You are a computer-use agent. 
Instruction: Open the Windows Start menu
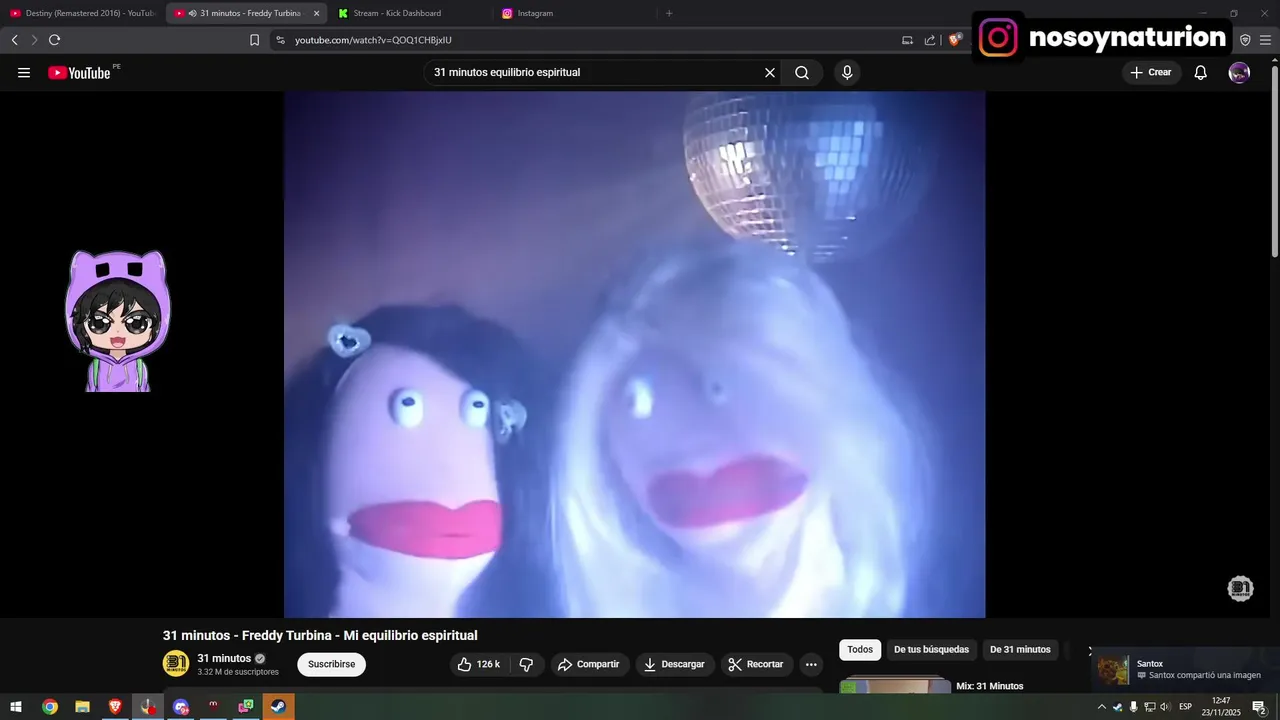coord(16,707)
